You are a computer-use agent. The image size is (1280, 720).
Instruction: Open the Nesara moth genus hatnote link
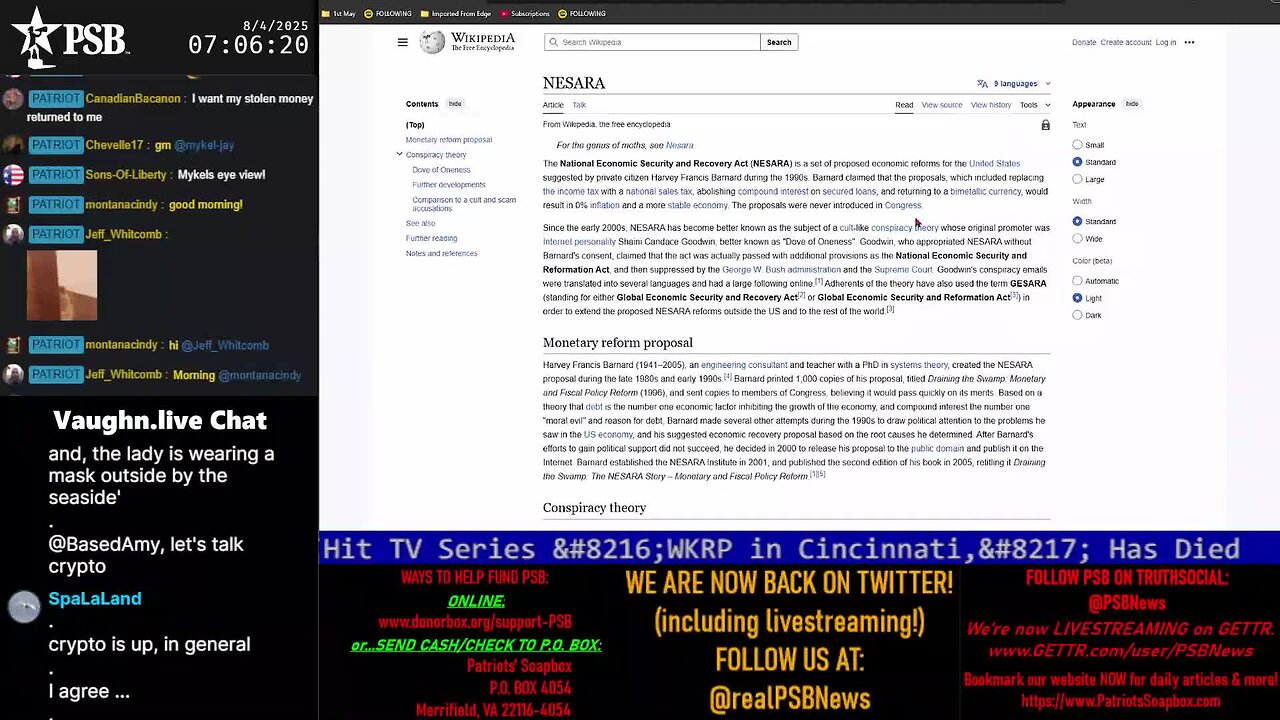pyautogui.click(x=679, y=146)
